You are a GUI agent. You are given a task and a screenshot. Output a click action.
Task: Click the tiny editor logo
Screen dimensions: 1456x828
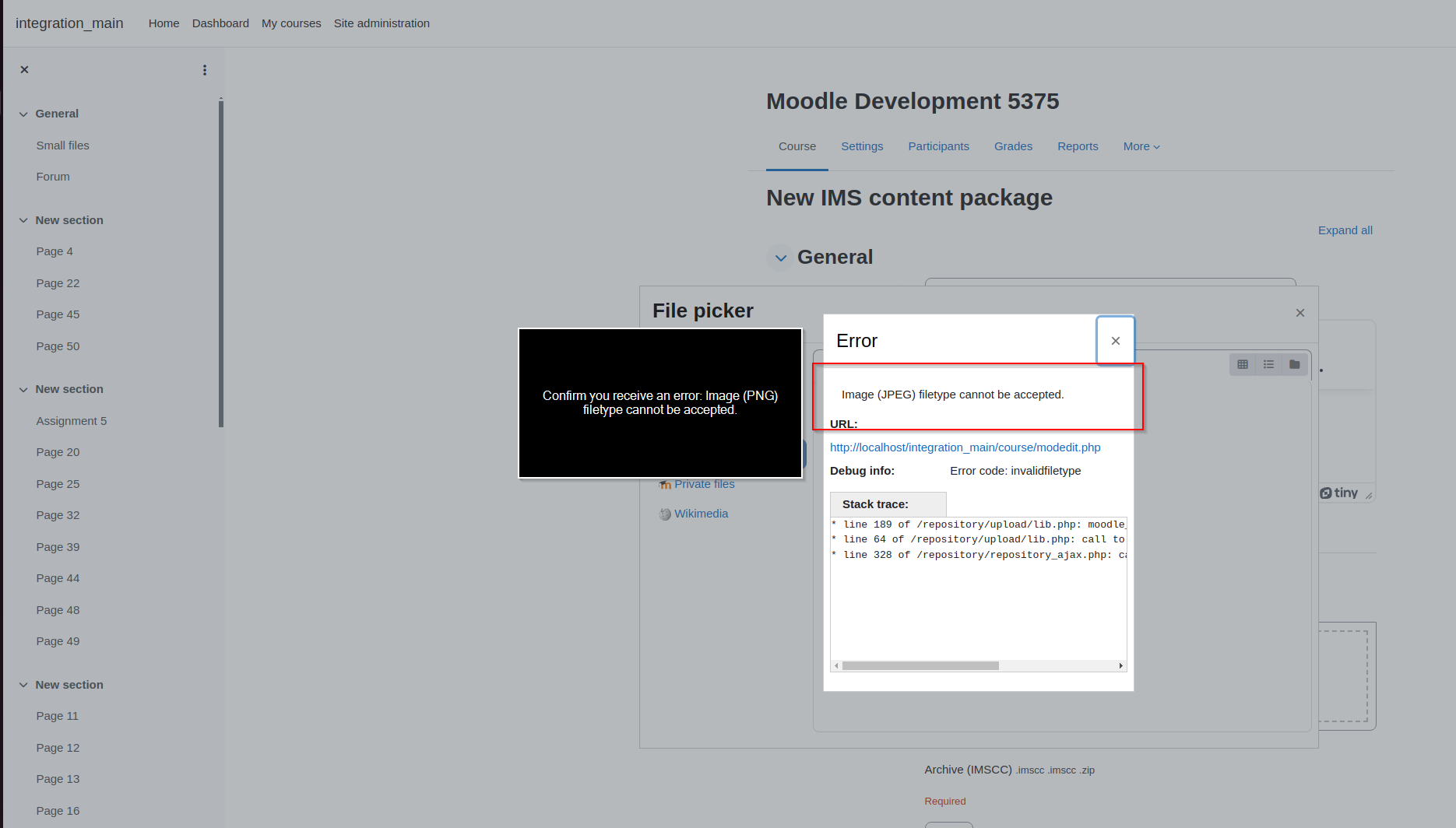1338,493
